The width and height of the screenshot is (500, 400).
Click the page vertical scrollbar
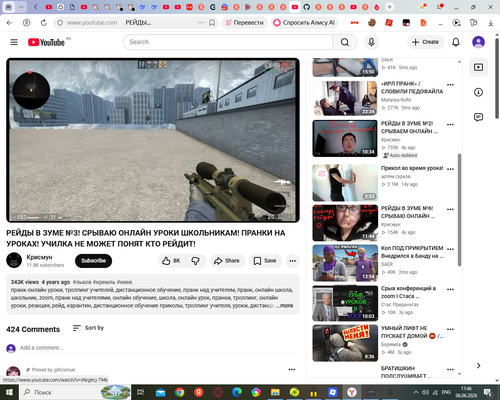click(x=497, y=78)
